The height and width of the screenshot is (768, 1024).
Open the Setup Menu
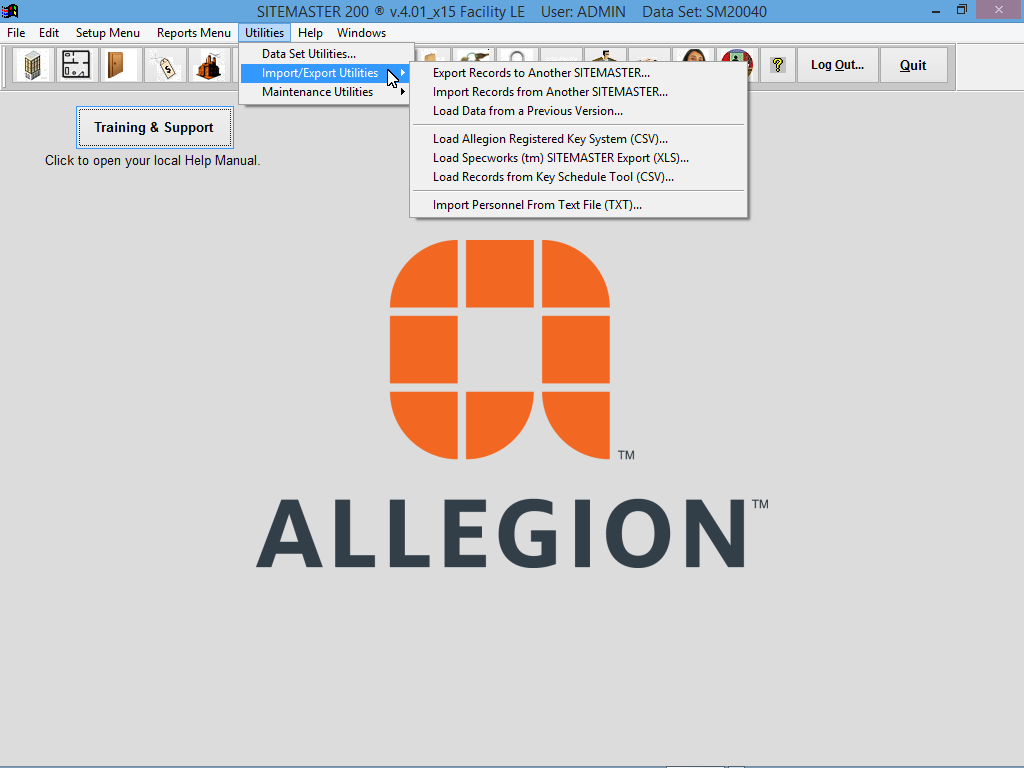108,33
